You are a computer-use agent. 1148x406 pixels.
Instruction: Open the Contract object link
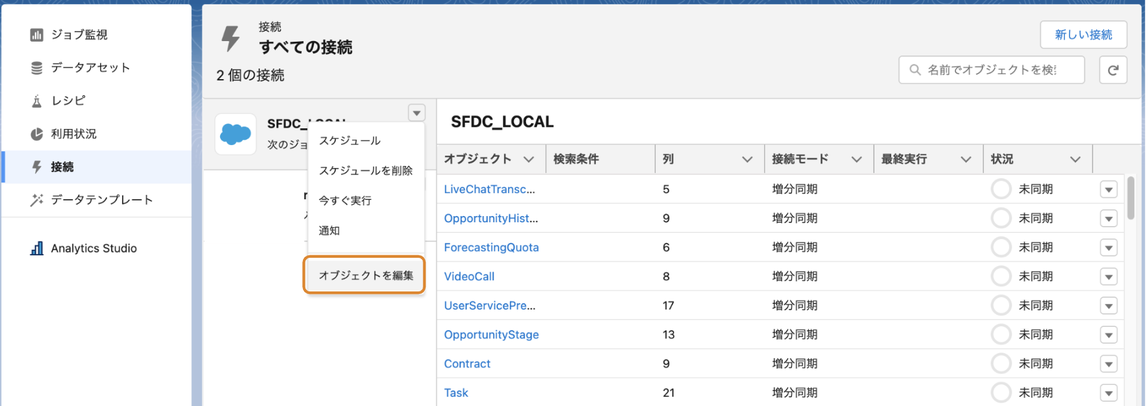click(467, 364)
